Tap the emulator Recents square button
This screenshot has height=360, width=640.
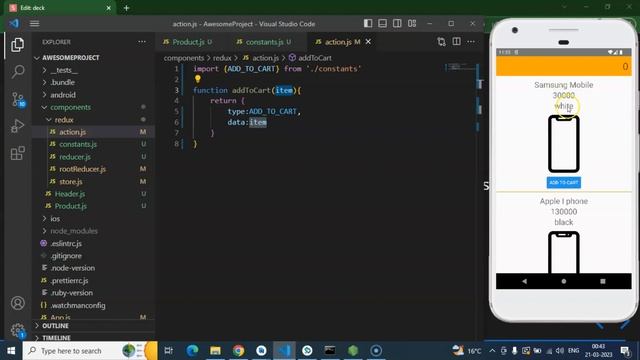pos(602,281)
